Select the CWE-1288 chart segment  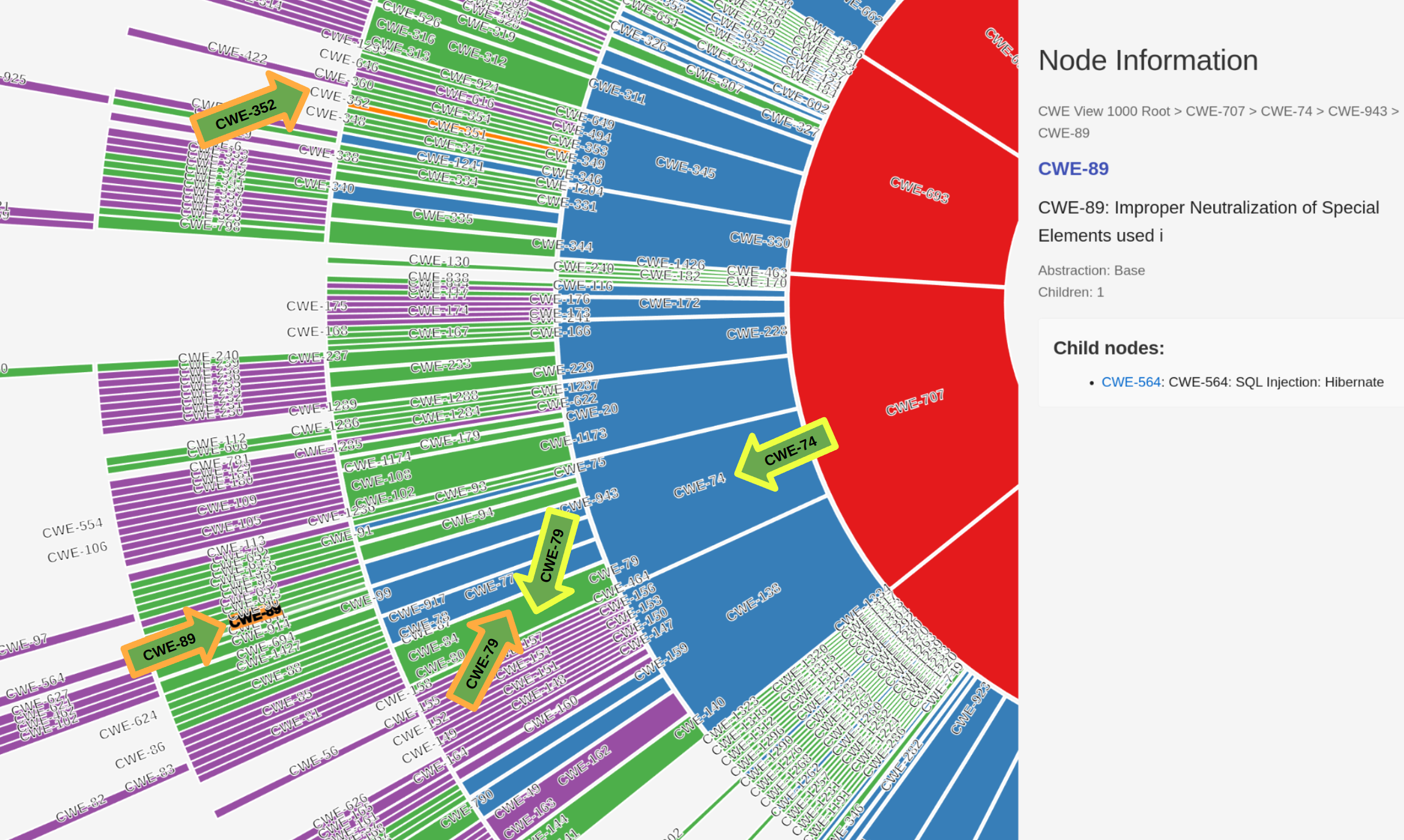pyautogui.click(x=444, y=399)
